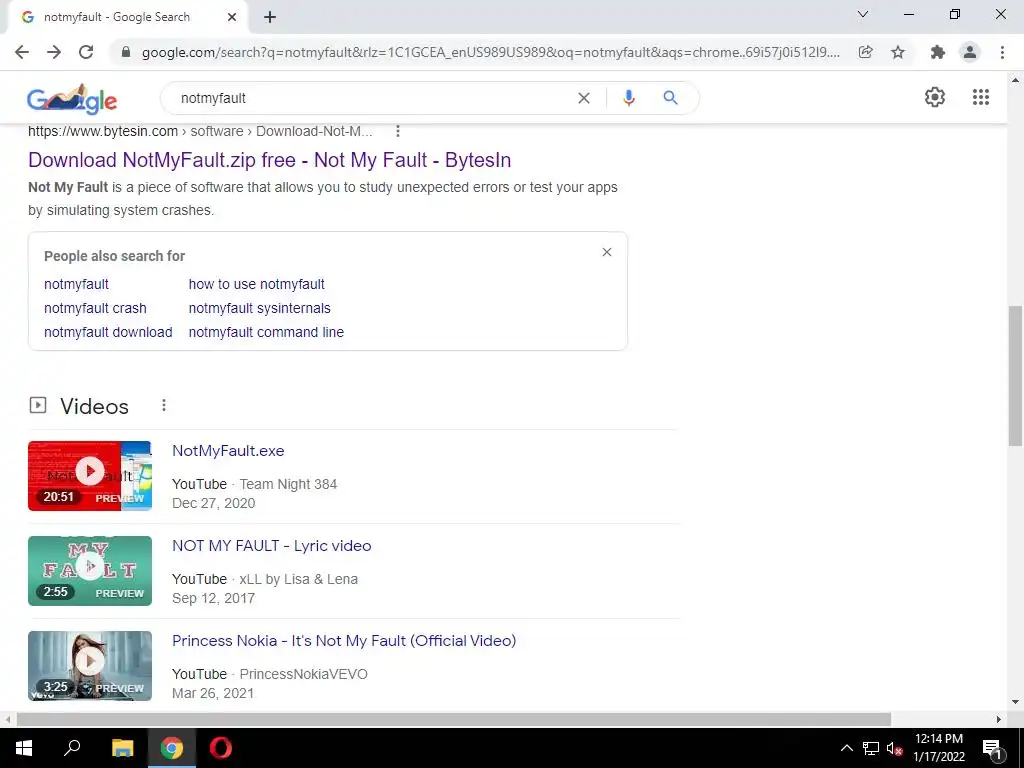Open network status tray icon
This screenshot has width=1024, height=768.
point(871,748)
